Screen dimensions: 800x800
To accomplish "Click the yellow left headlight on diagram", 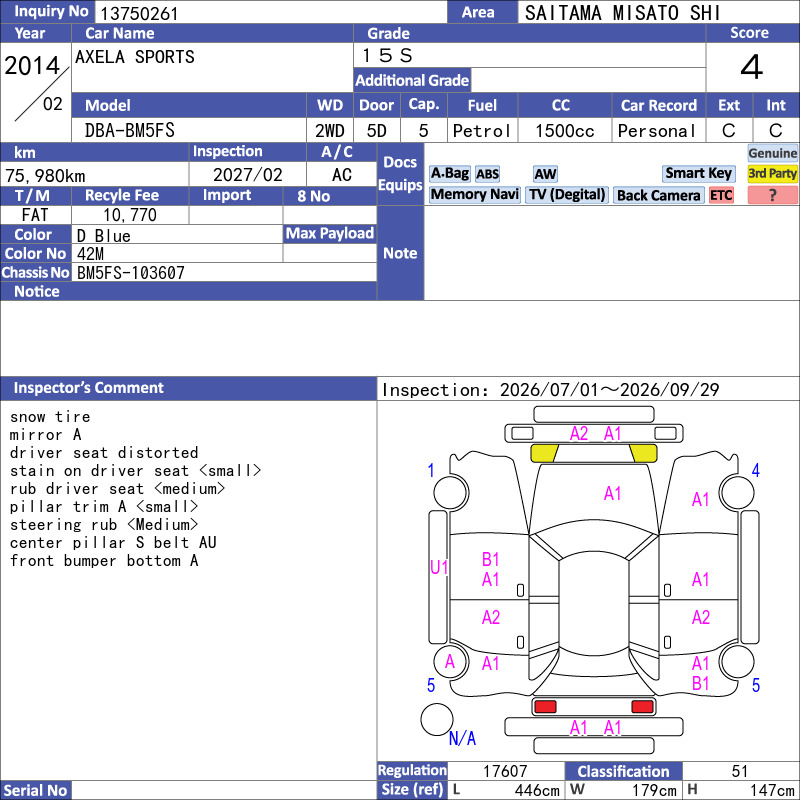I will (544, 453).
